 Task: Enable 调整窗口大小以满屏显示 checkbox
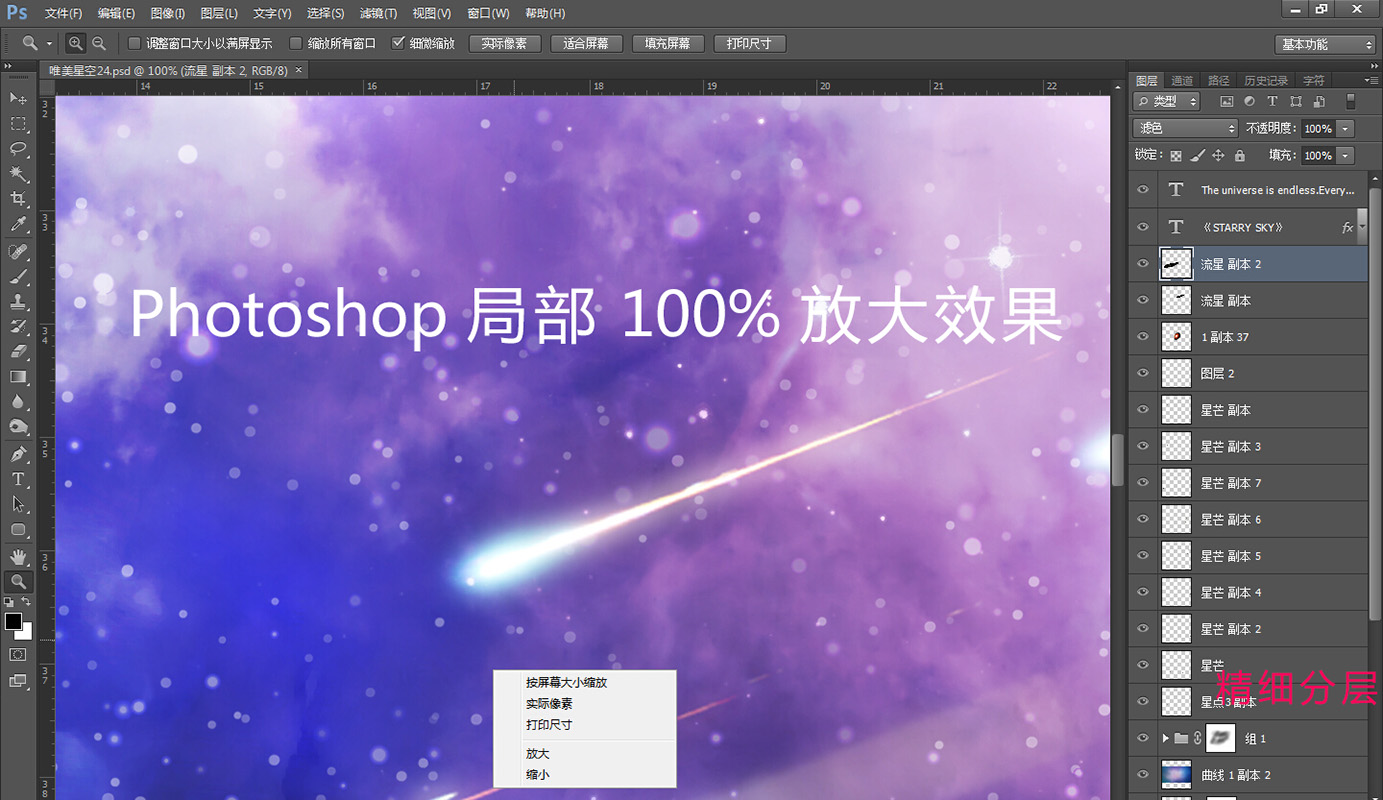click(135, 43)
